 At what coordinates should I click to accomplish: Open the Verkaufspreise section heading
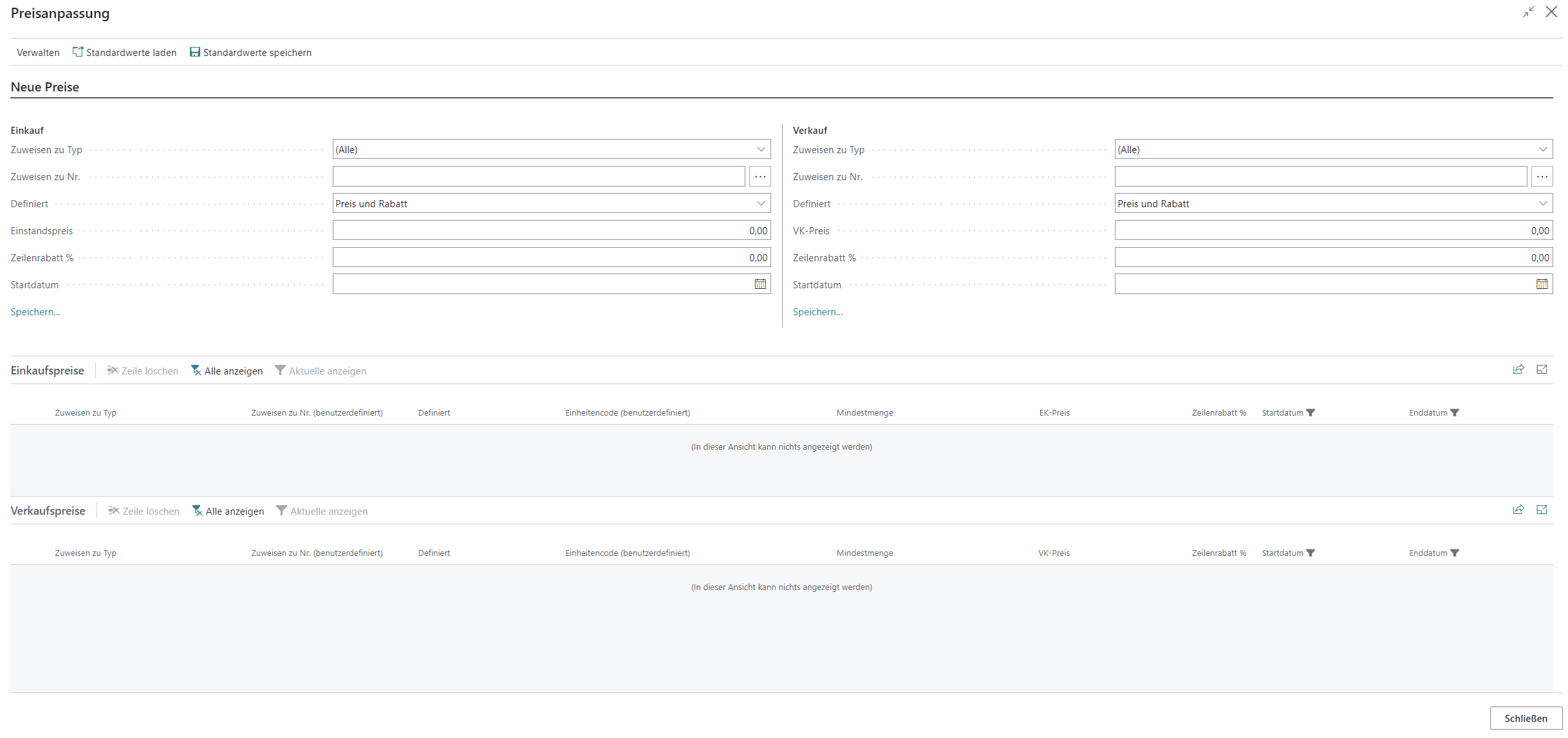(48, 511)
